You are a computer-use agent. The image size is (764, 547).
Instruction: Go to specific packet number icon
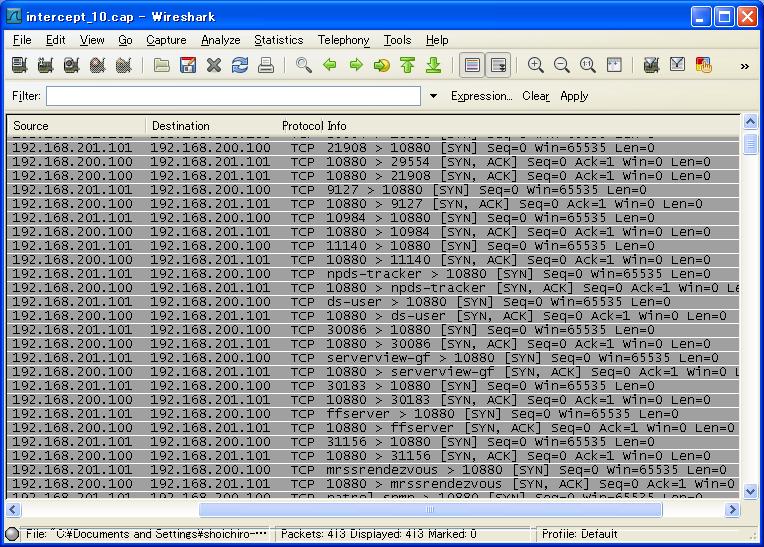coord(382,65)
